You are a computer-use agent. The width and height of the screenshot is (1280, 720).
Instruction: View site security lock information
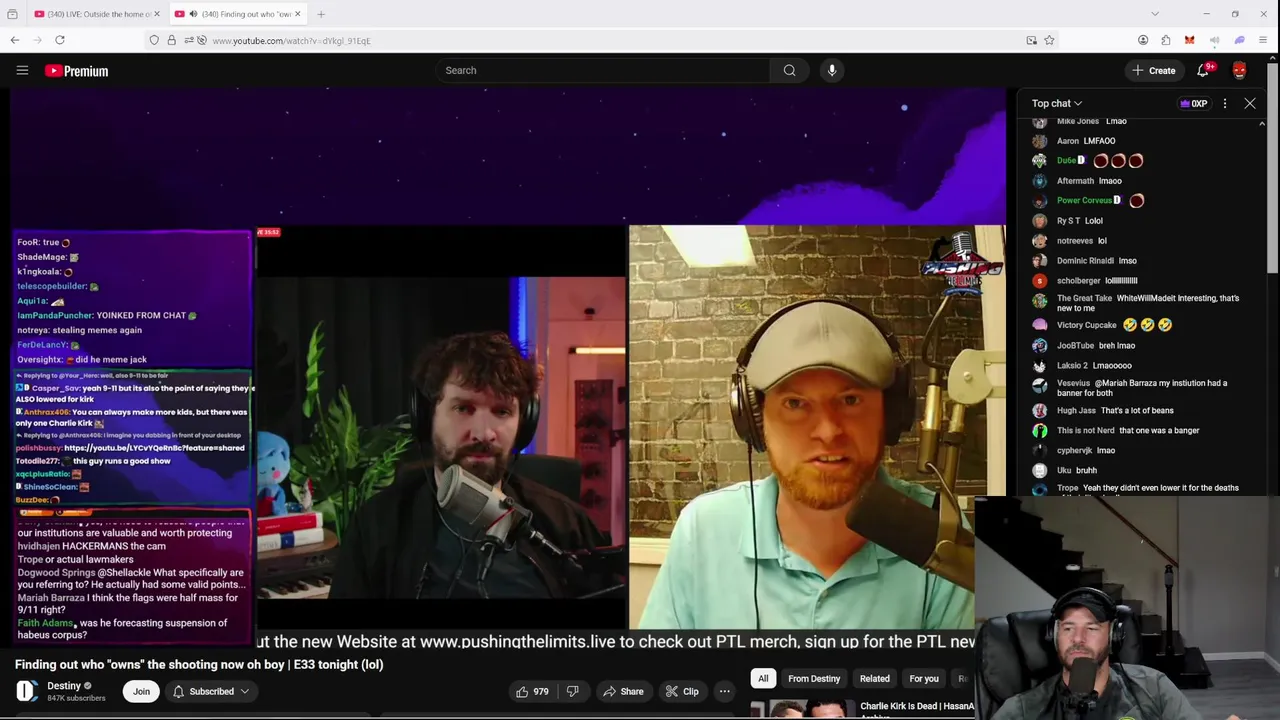[171, 40]
